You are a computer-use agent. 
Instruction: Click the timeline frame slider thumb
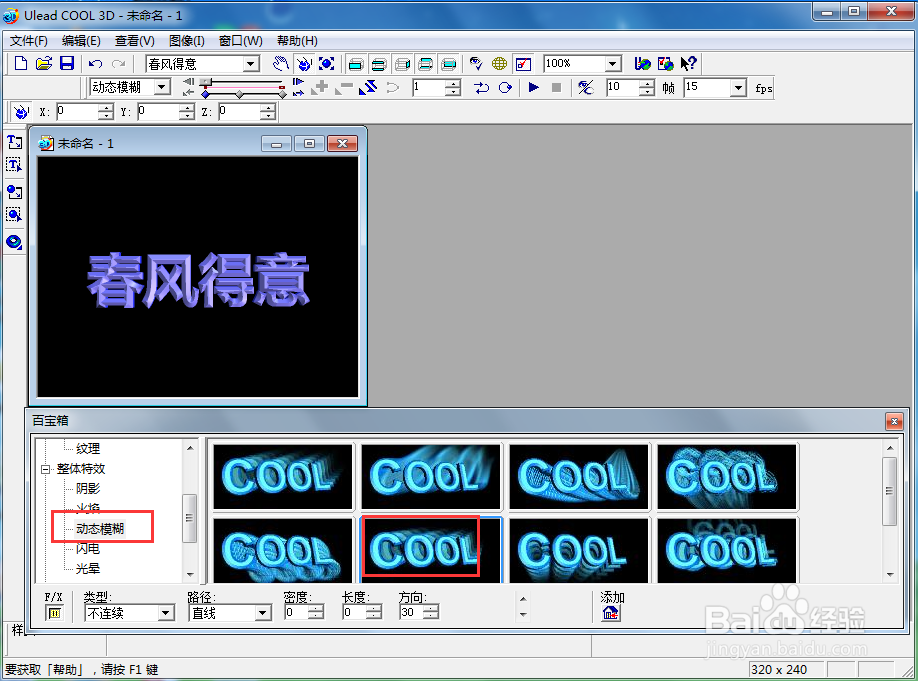[205, 82]
